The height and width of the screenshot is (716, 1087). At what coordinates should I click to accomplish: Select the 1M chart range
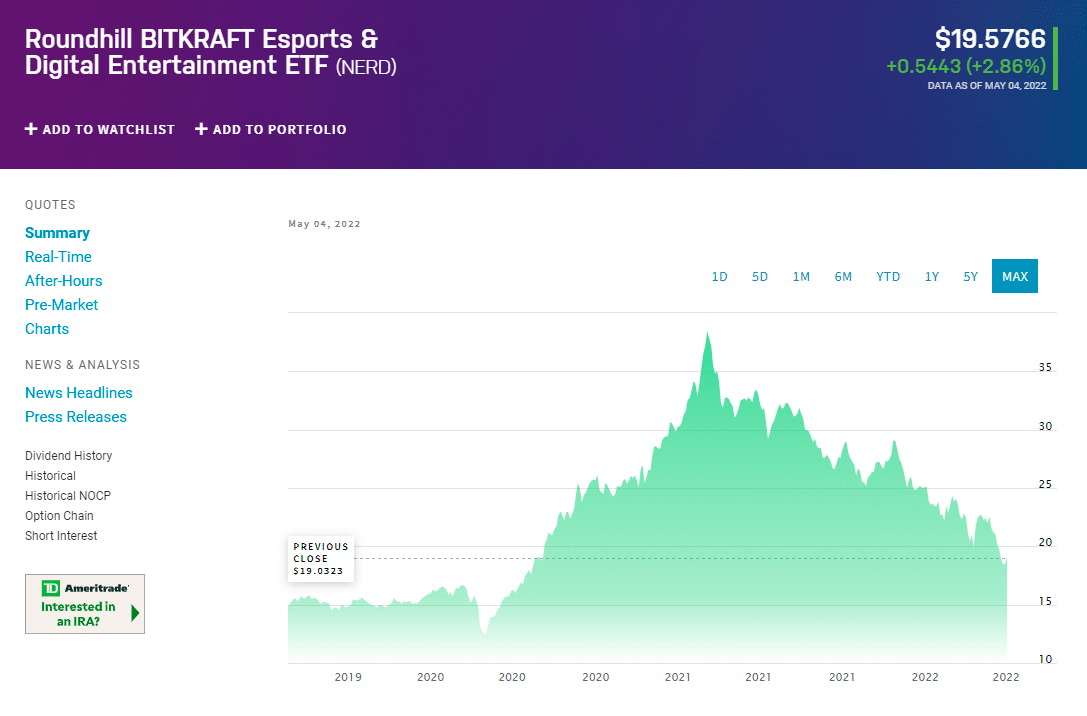801,277
